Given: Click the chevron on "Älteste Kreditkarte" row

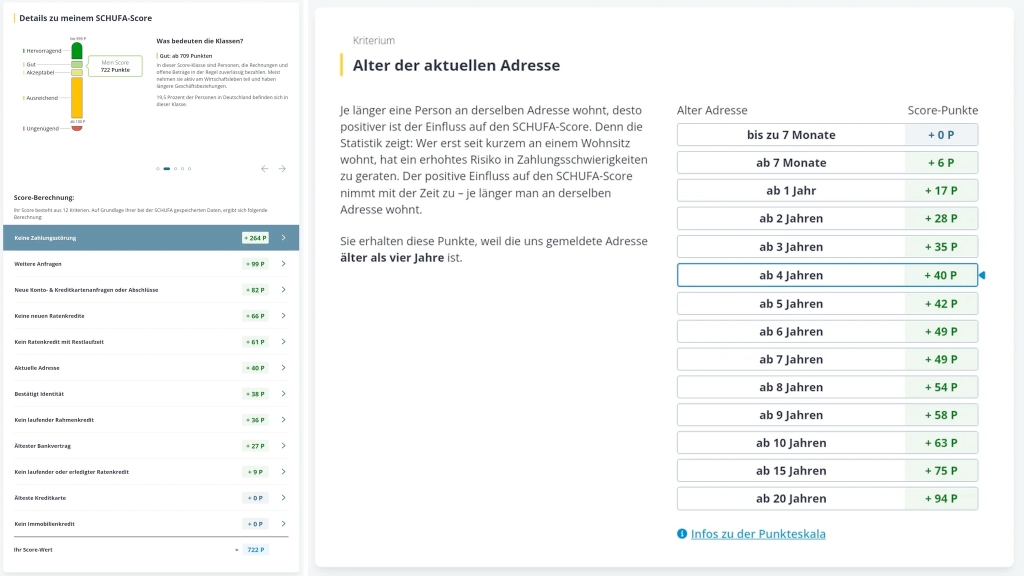Looking at the screenshot, I should coord(283,497).
